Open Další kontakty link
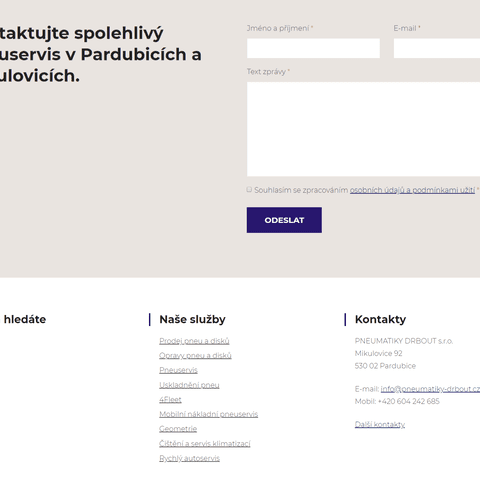This screenshot has height=480, width=480. point(380,424)
